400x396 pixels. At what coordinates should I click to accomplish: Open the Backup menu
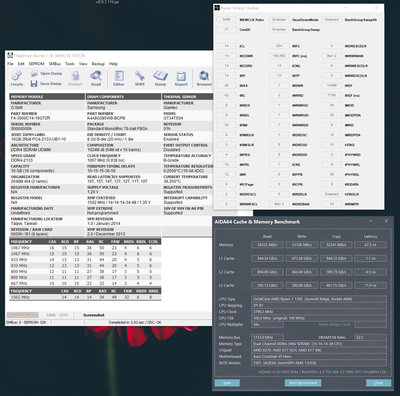(98, 64)
